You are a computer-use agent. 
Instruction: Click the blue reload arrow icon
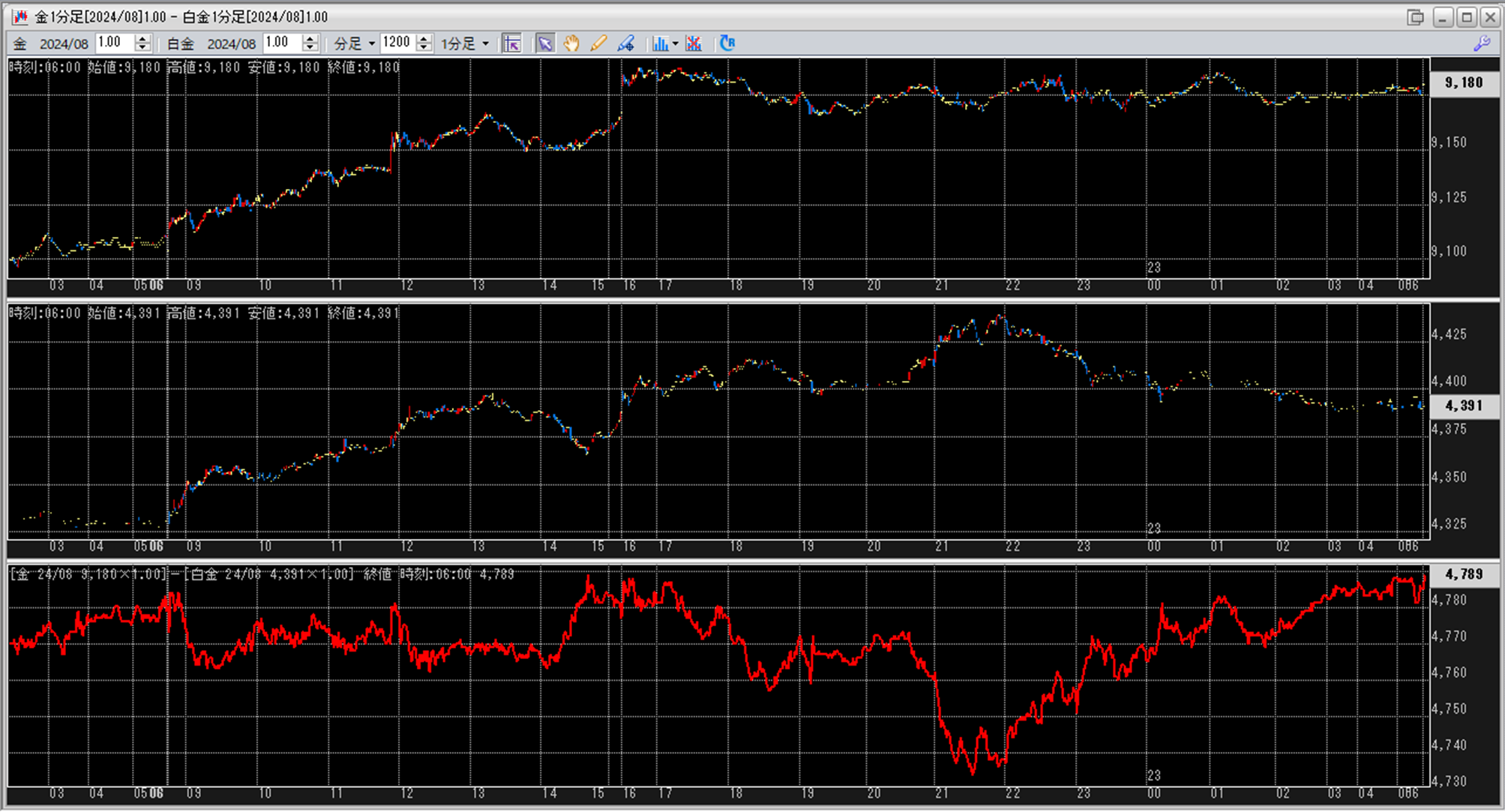pyautogui.click(x=727, y=43)
